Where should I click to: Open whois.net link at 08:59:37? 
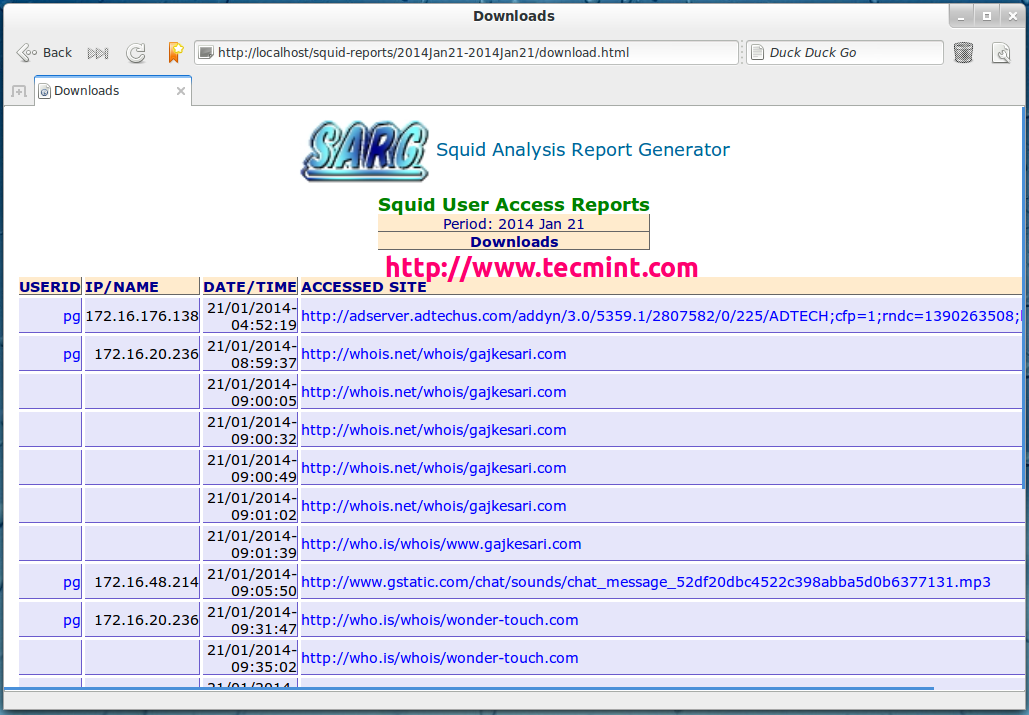[x=434, y=354]
